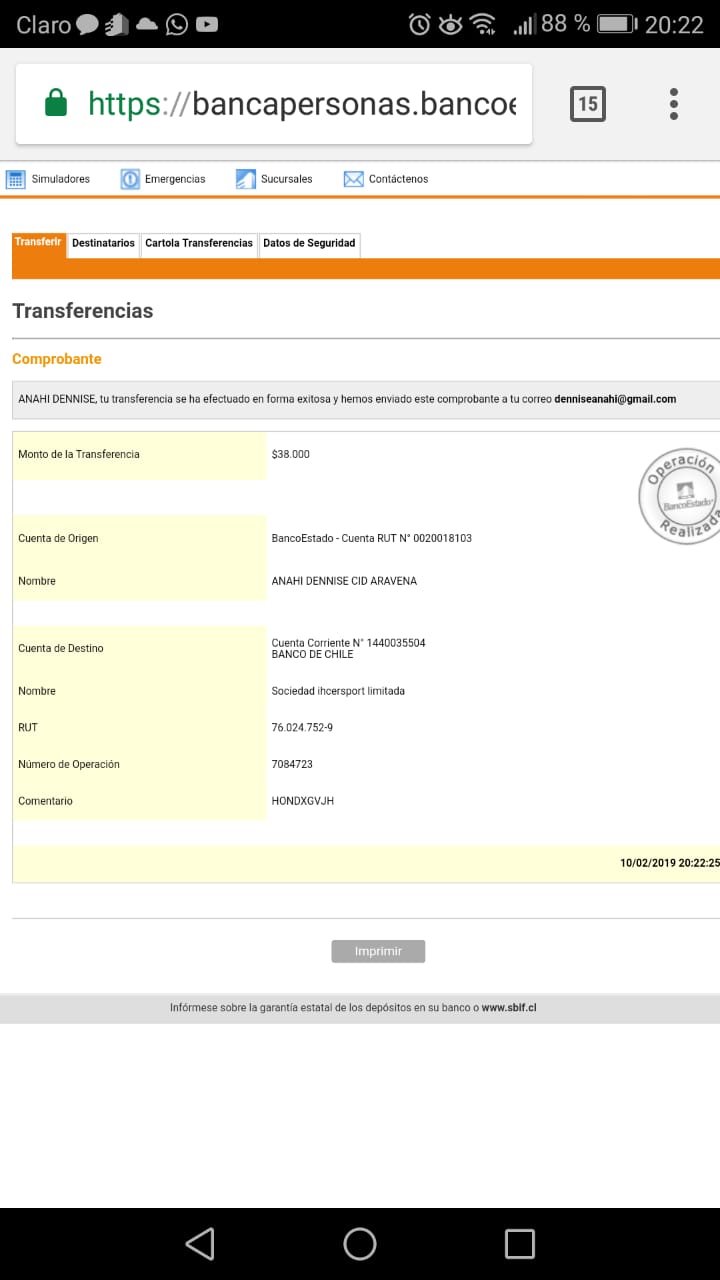Click the Monto de la Transferencia label

(79, 454)
